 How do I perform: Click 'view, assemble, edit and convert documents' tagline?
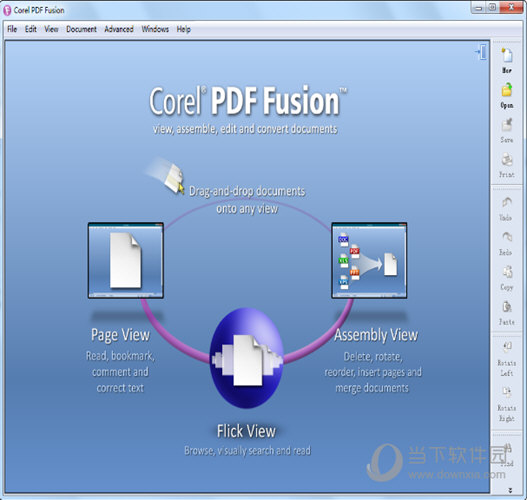[245, 129]
